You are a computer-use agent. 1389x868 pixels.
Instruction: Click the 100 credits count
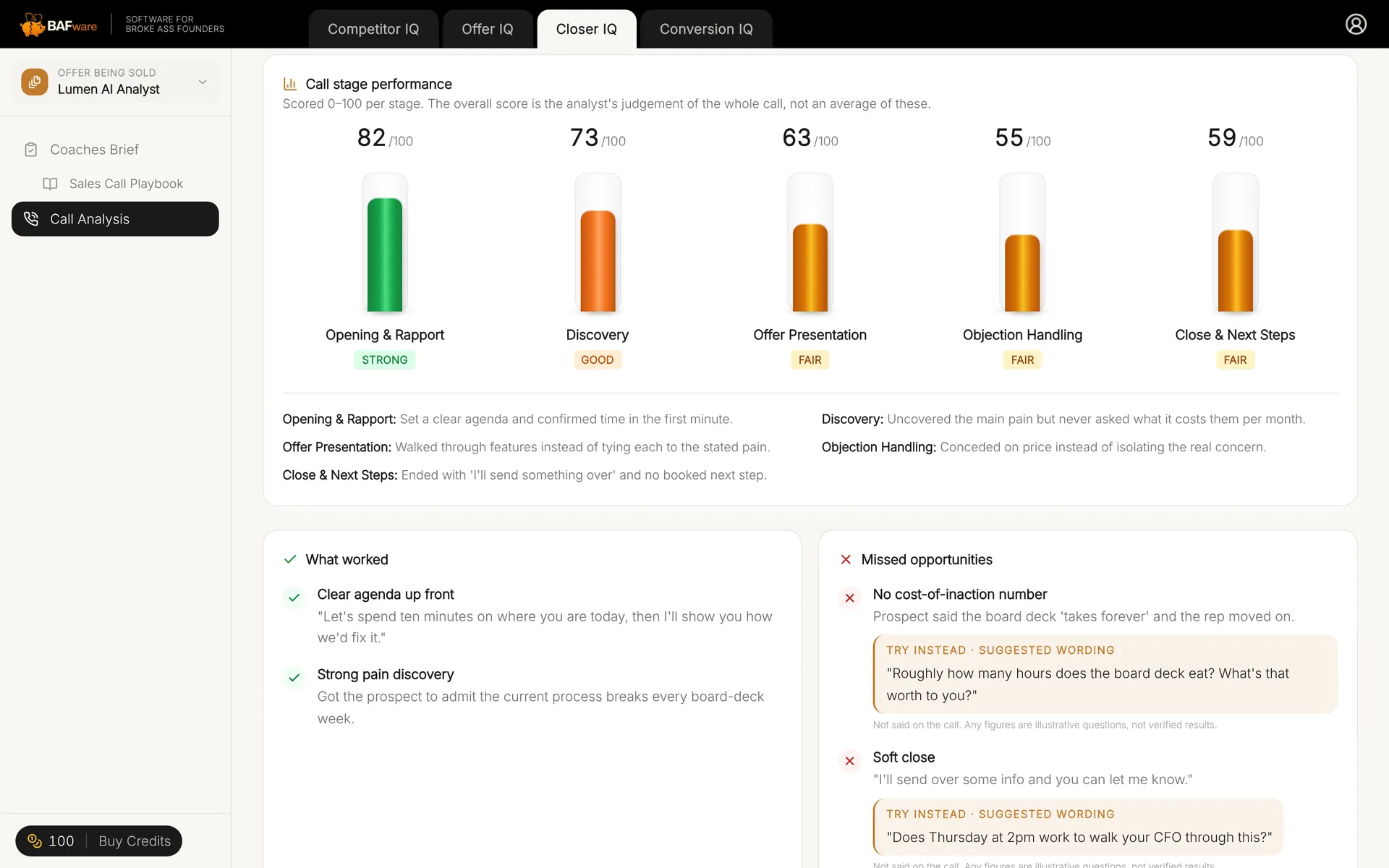coord(61,841)
